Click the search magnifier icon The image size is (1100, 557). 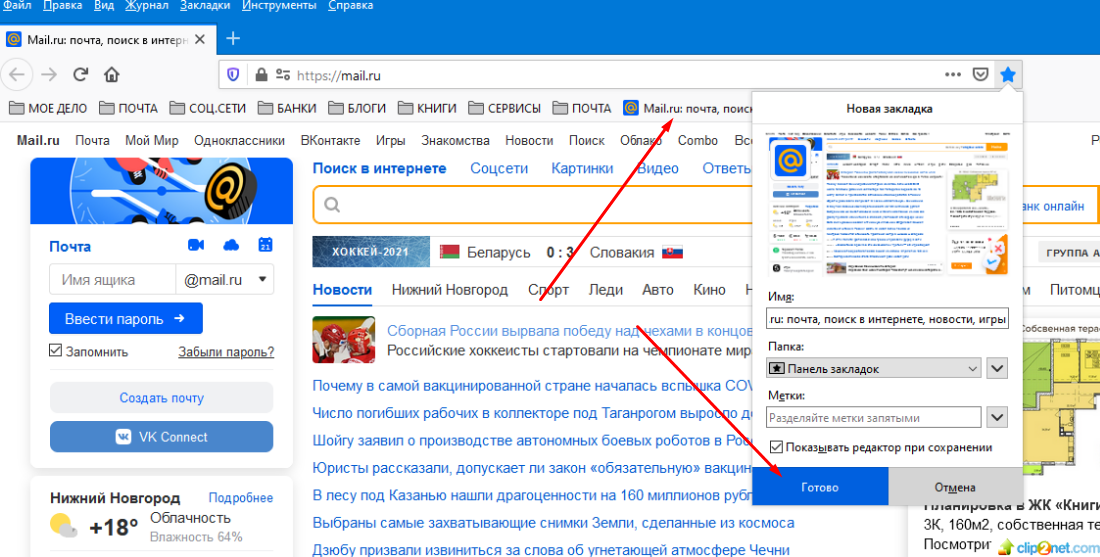click(x=332, y=205)
